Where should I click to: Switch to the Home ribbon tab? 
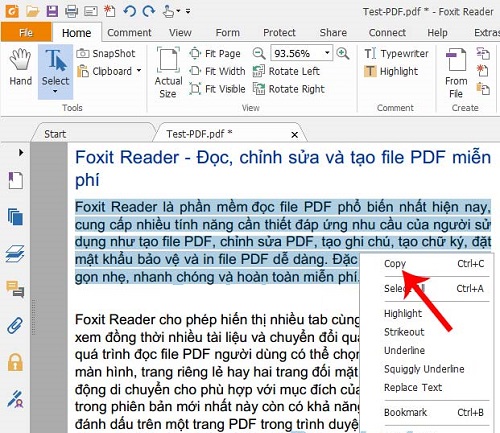coord(76,33)
